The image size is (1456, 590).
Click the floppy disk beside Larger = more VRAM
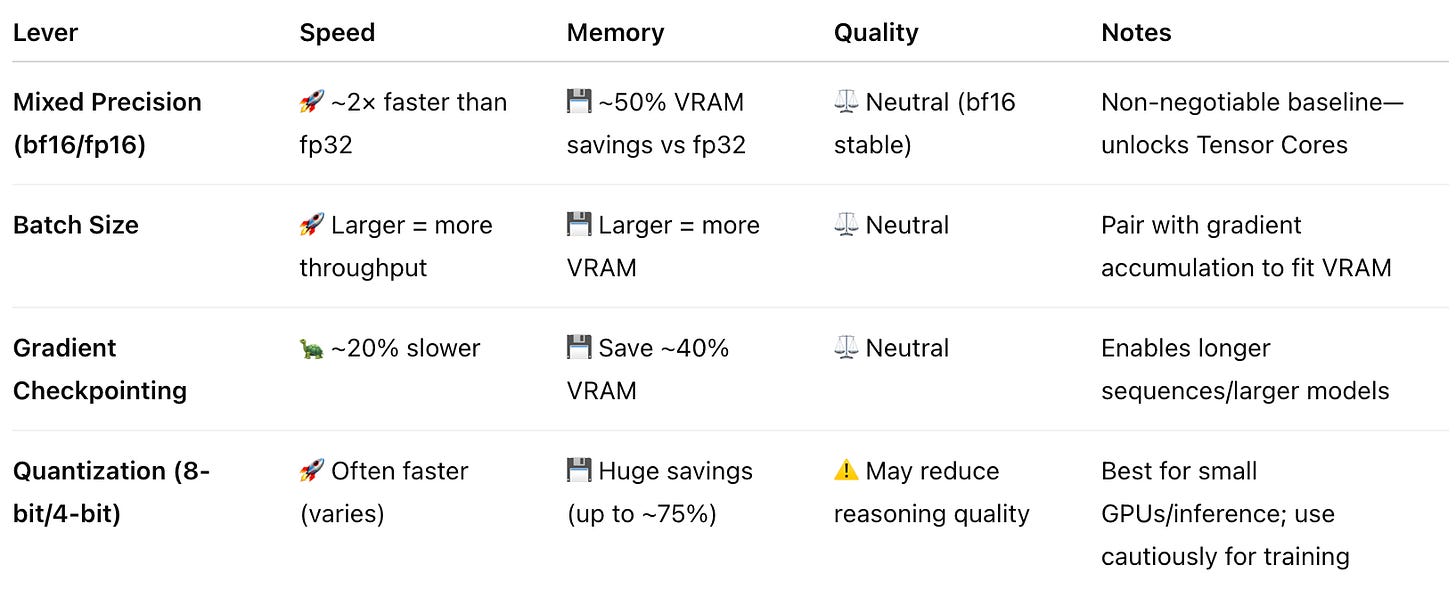579,225
